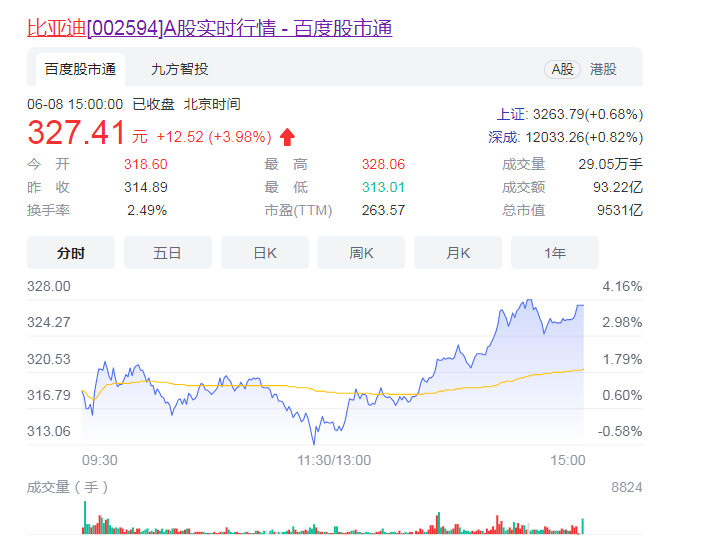Select the 分时 chart tab

coord(71,253)
